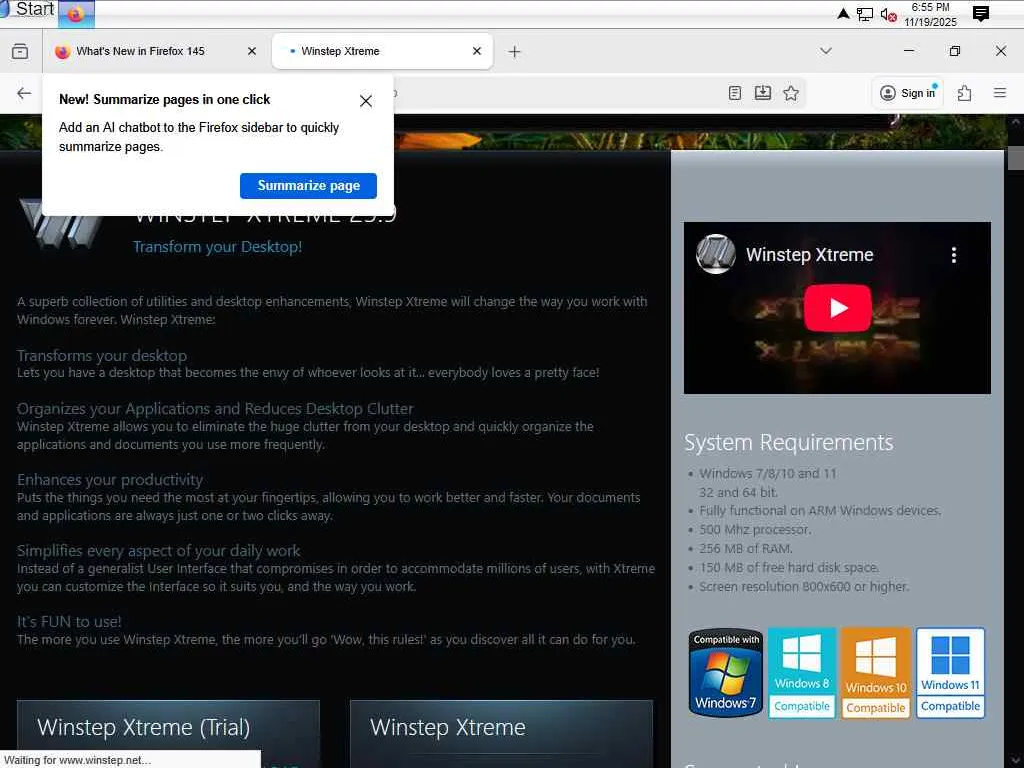The width and height of the screenshot is (1024, 768).
Task: Click 'Organizes your Applications and Reduces Desktop Clutter'
Action: (215, 409)
